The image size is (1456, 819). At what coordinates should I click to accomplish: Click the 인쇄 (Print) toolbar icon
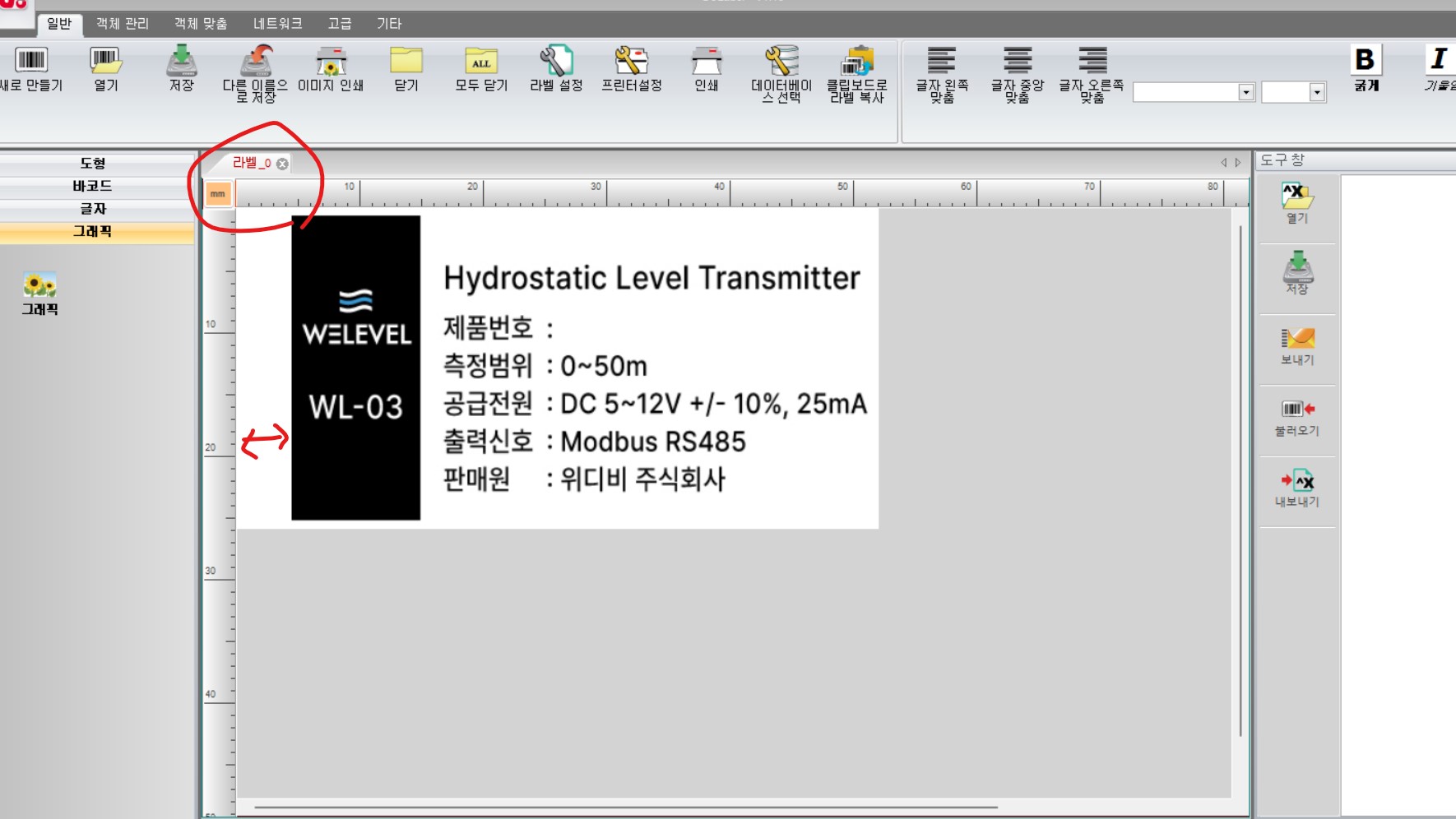pyautogui.click(x=706, y=61)
